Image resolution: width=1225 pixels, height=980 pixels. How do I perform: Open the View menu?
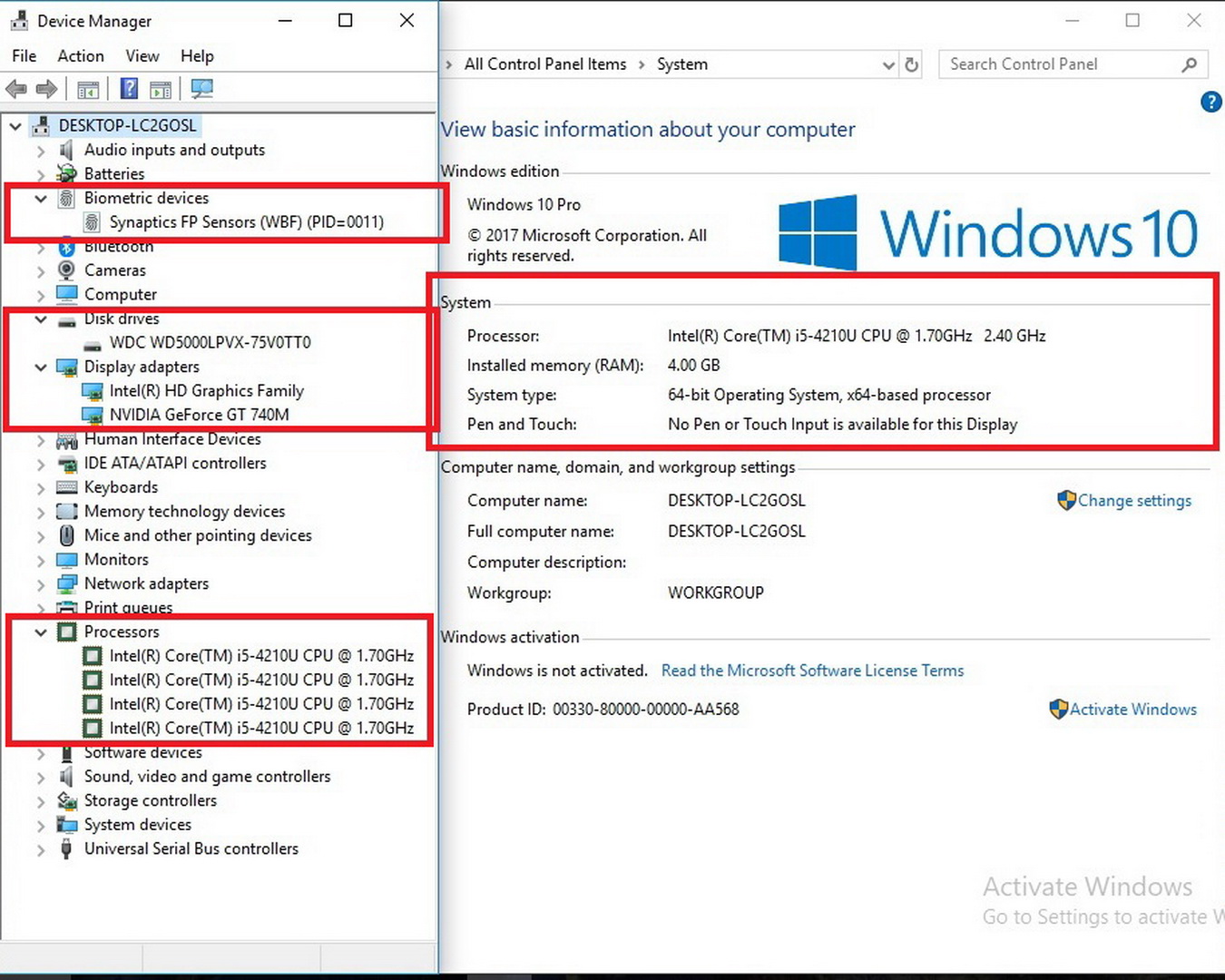tap(142, 56)
